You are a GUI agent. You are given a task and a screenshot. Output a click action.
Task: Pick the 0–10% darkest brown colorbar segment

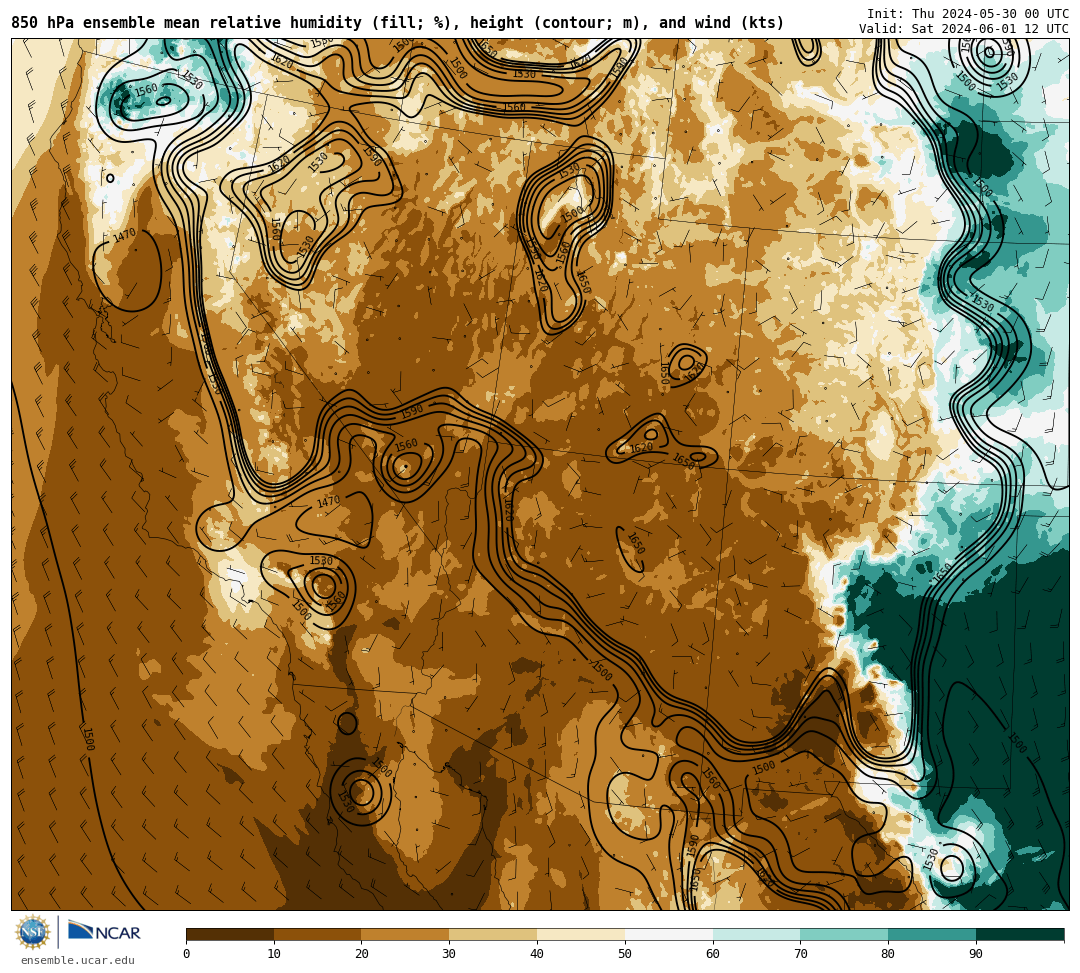point(230,934)
